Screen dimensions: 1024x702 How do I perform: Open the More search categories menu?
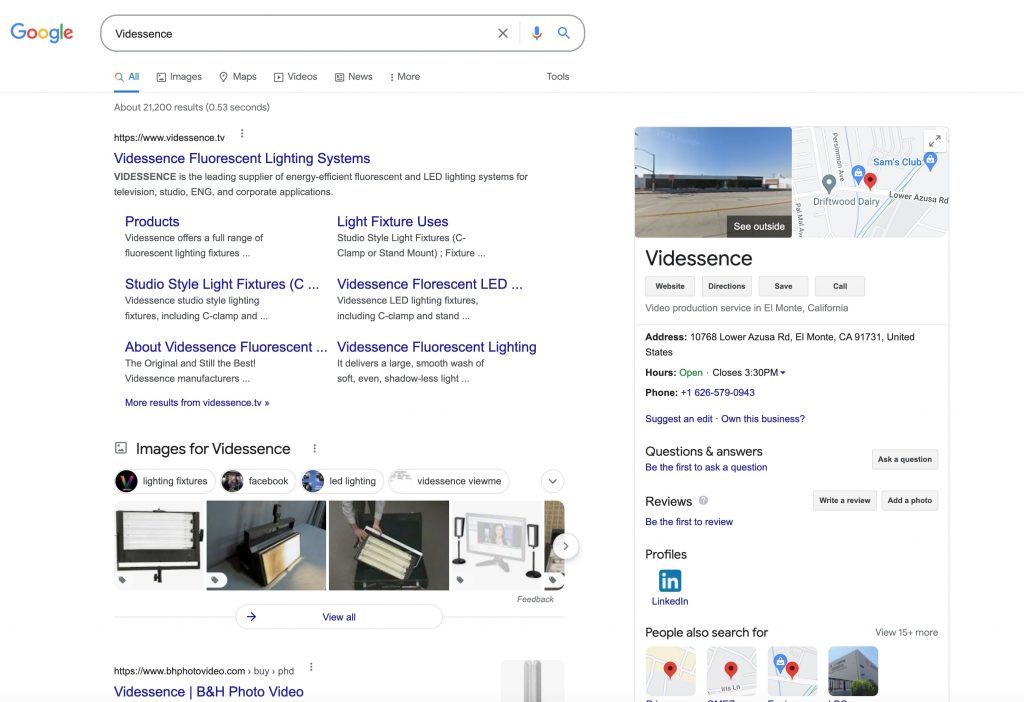[x=405, y=76]
